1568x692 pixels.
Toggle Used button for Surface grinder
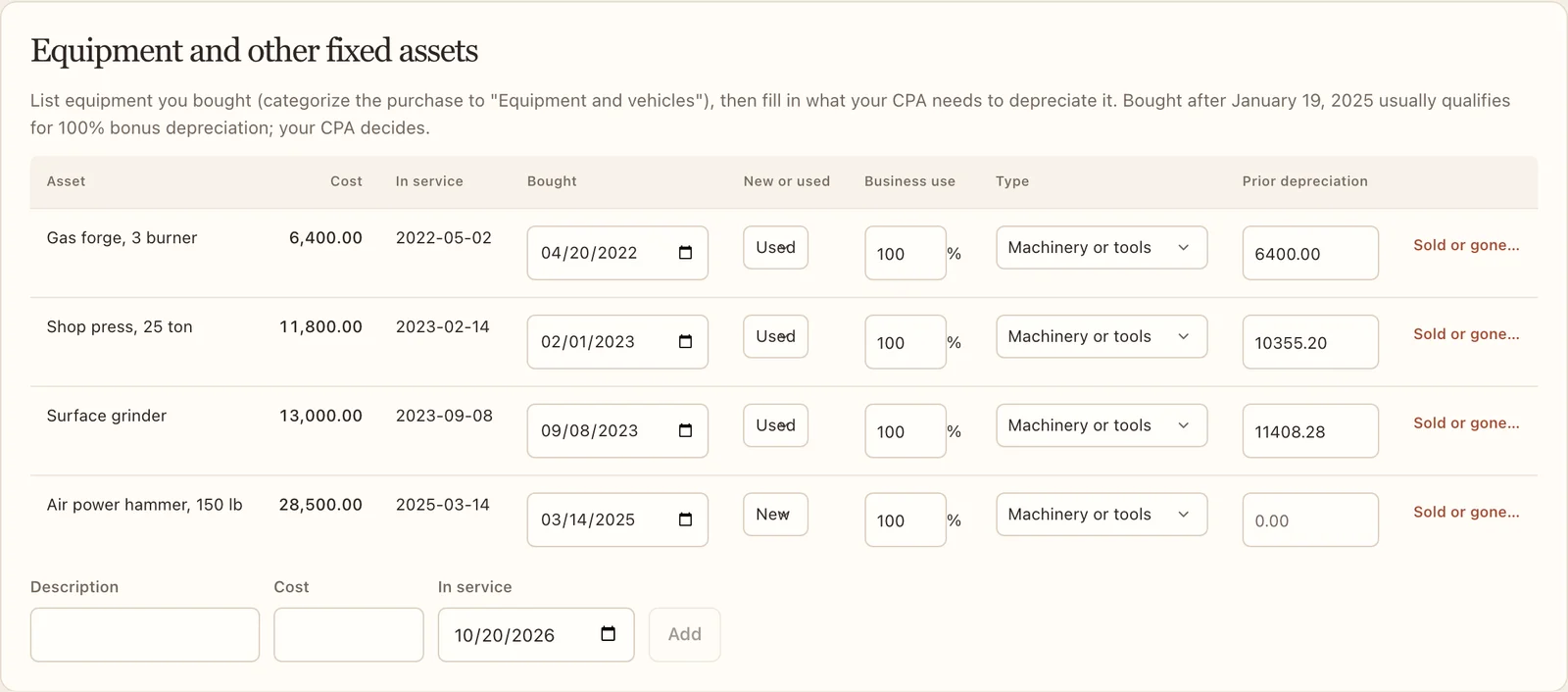(x=775, y=425)
